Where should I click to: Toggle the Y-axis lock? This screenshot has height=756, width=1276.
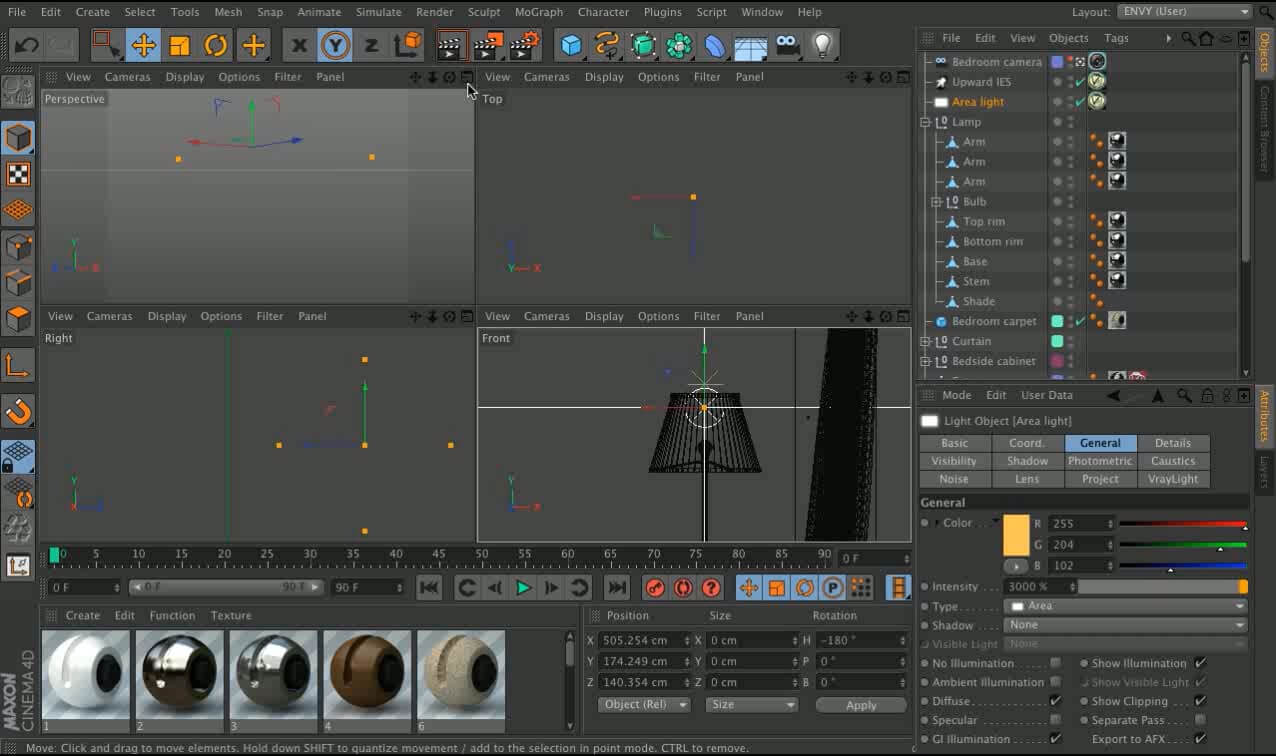(x=335, y=45)
